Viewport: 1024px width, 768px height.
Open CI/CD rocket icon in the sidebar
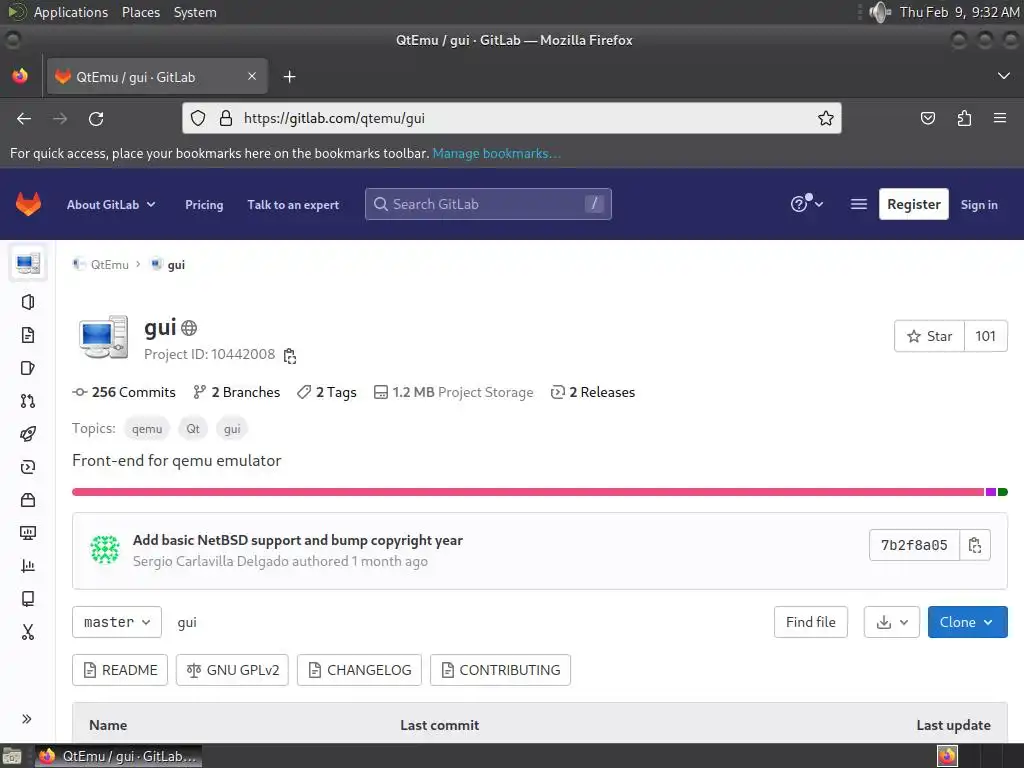point(27,434)
